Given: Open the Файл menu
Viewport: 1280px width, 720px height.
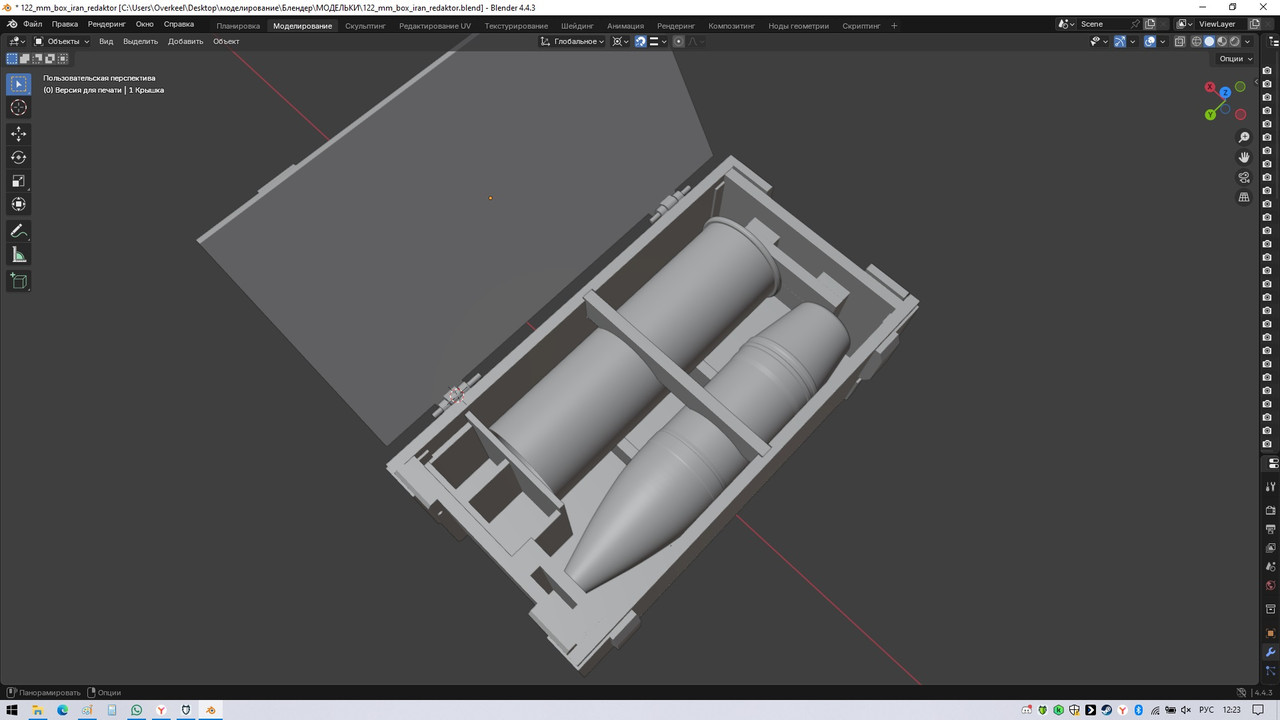Looking at the screenshot, I should [x=32, y=24].
